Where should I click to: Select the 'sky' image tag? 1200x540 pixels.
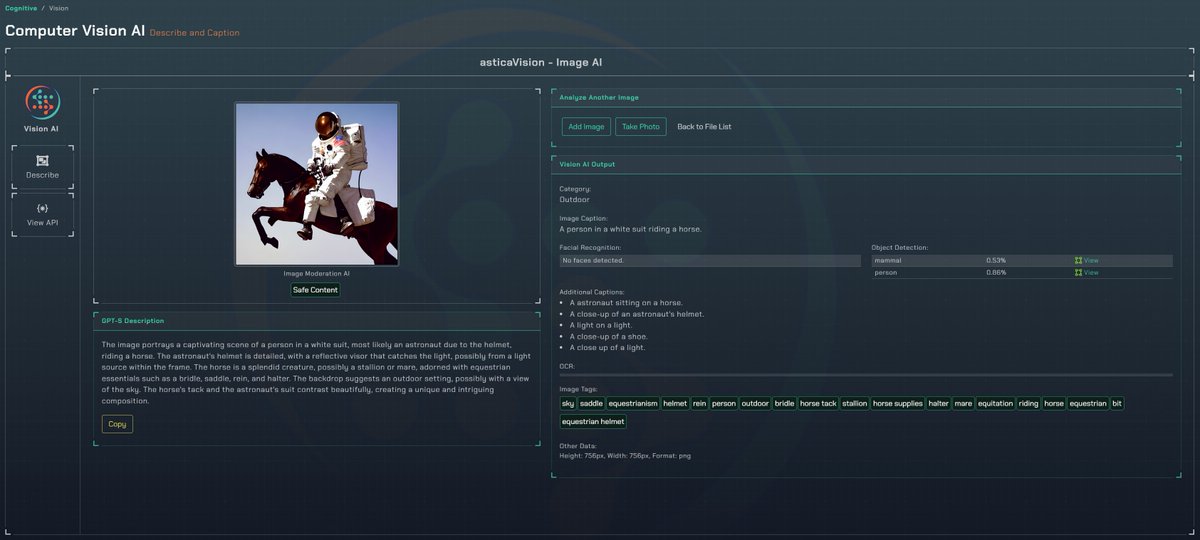568,403
